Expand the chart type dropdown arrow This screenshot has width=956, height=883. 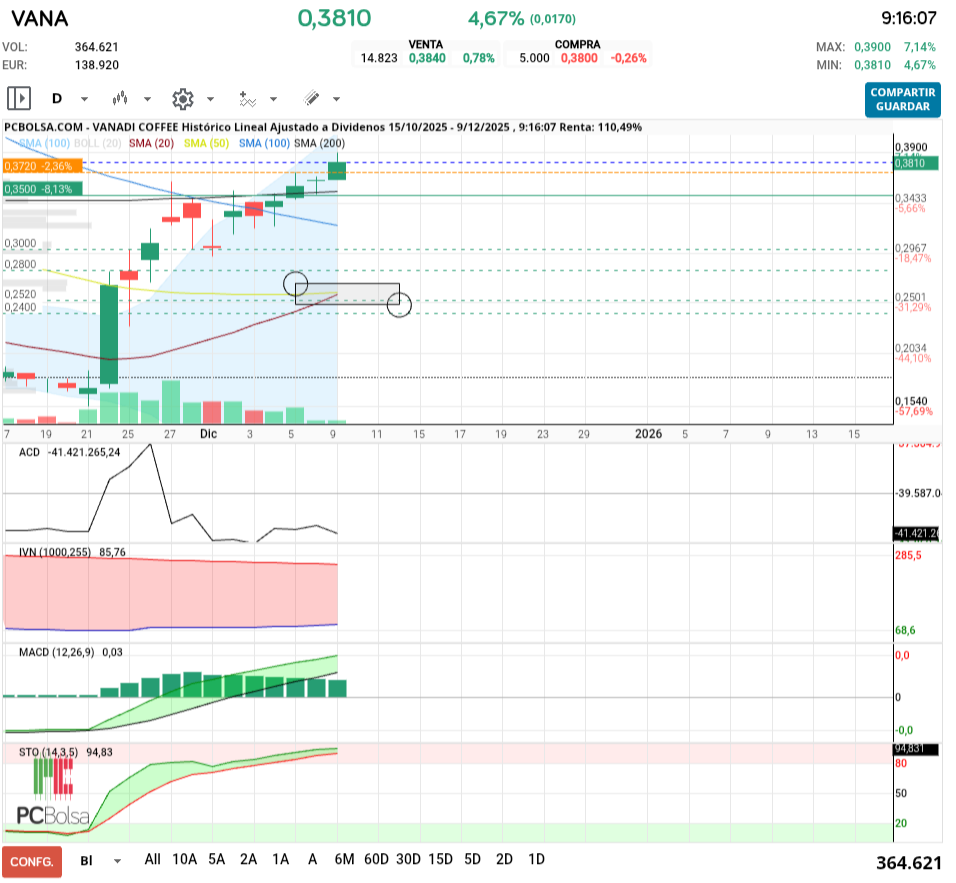tap(148, 99)
